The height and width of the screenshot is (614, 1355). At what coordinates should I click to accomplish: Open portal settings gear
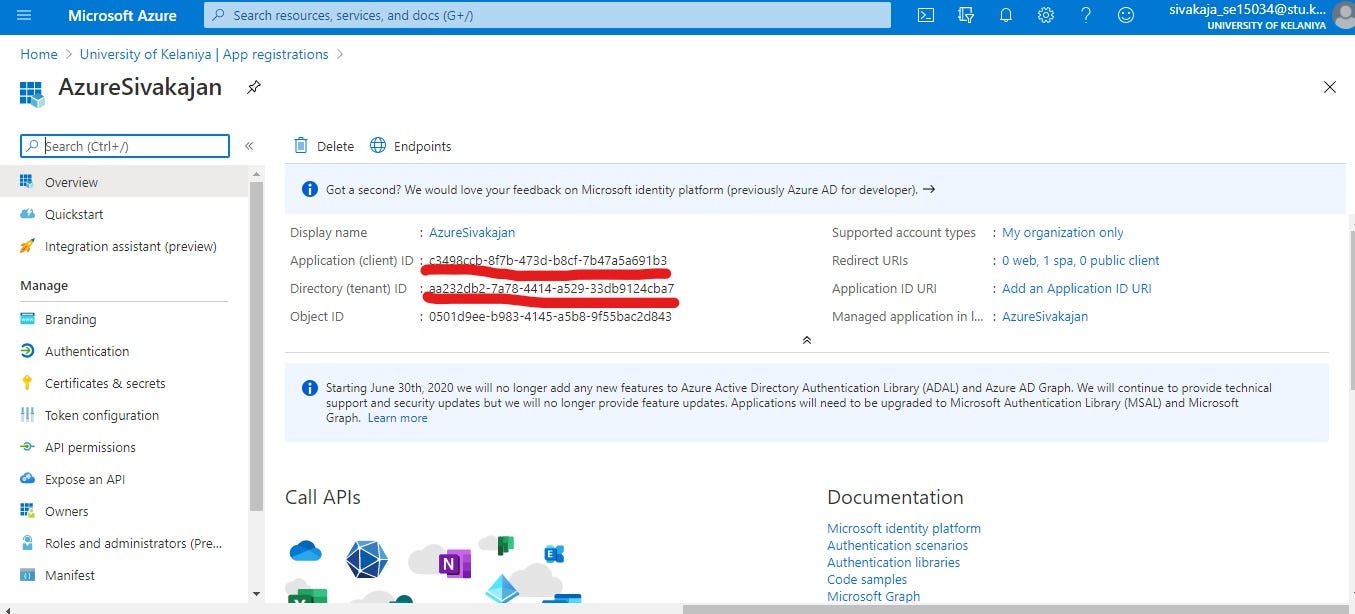(1046, 15)
